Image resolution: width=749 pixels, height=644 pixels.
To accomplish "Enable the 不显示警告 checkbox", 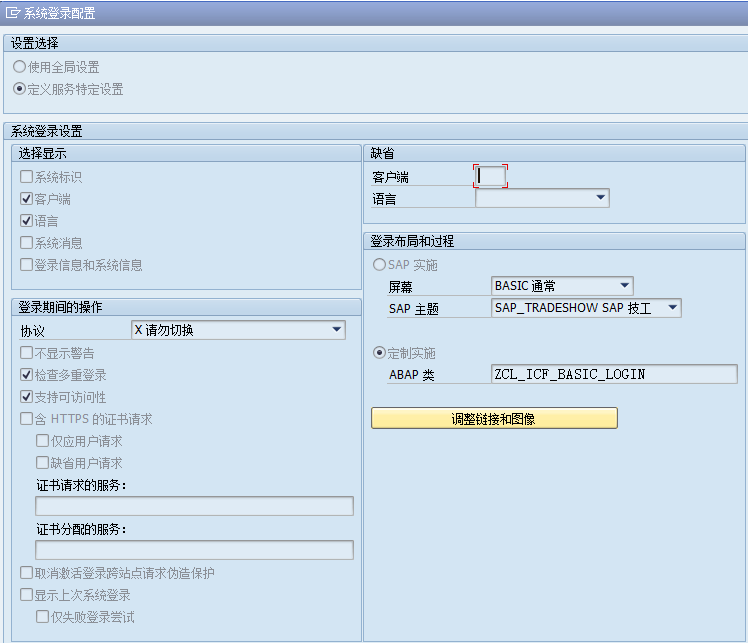I will [26, 353].
